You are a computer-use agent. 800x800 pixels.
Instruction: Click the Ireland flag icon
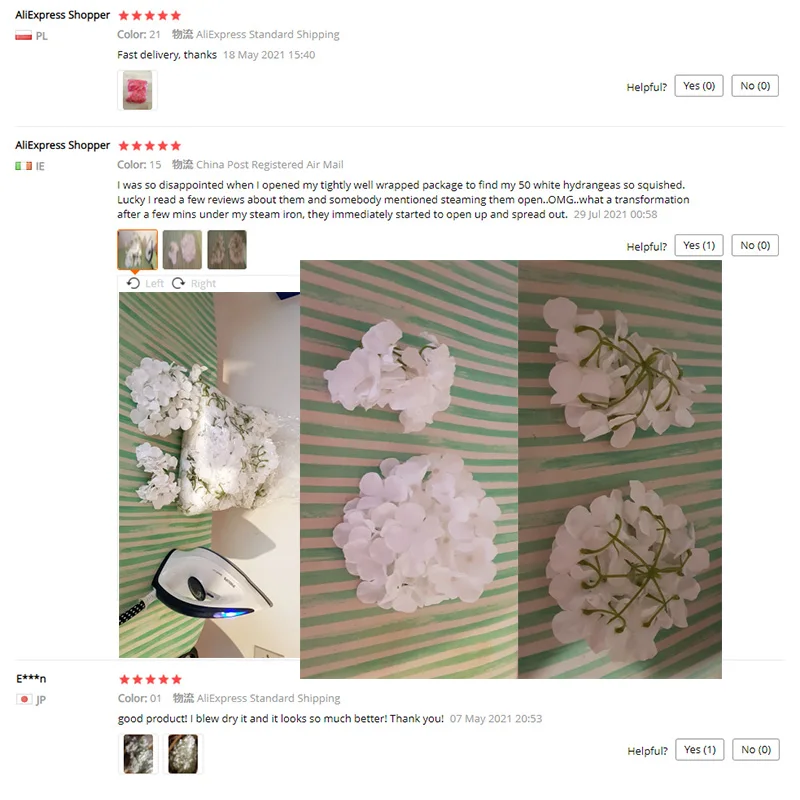click(23, 166)
